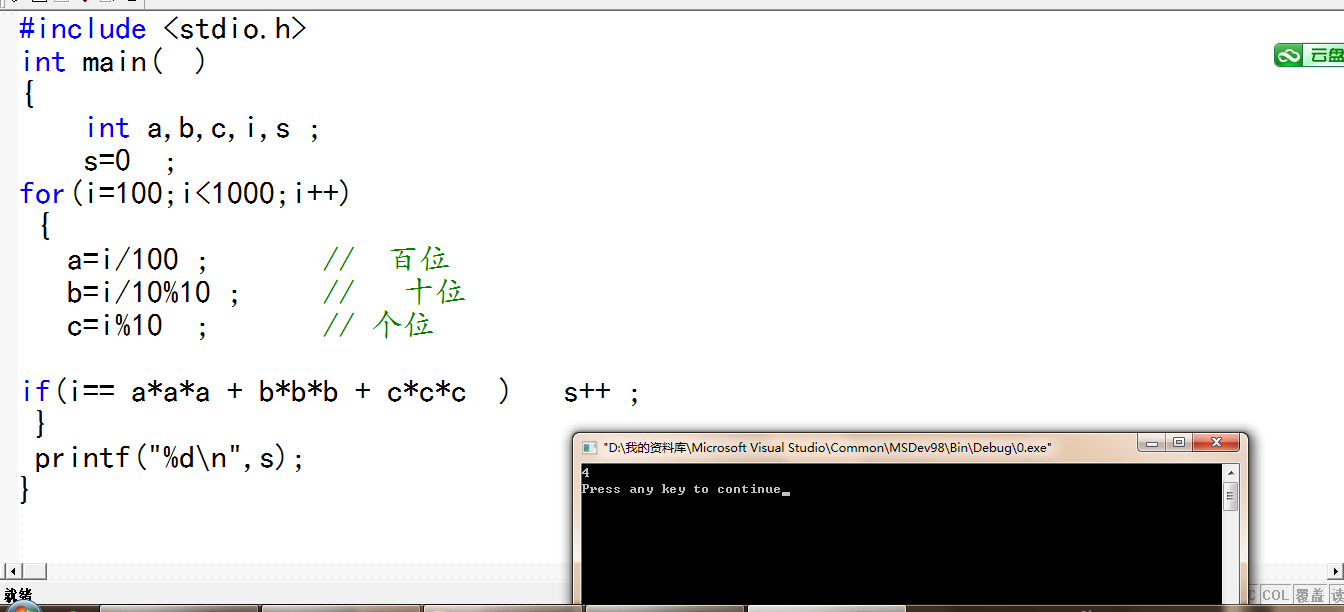This screenshot has width=1344, height=612.
Task: Grab the console vertical scrollbar thumb
Action: point(1231,497)
